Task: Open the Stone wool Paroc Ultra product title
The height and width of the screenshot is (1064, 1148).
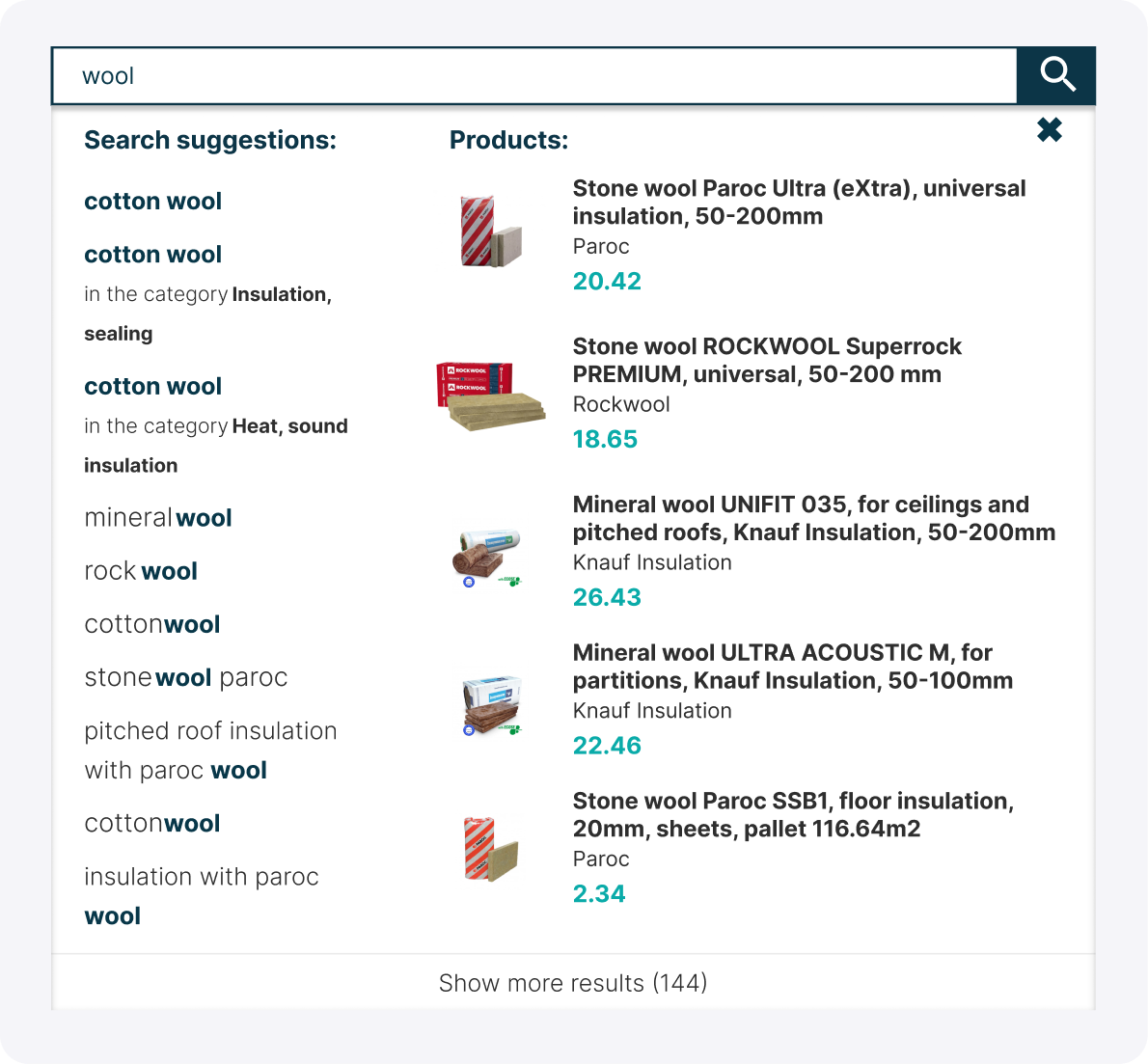Action: [799, 203]
